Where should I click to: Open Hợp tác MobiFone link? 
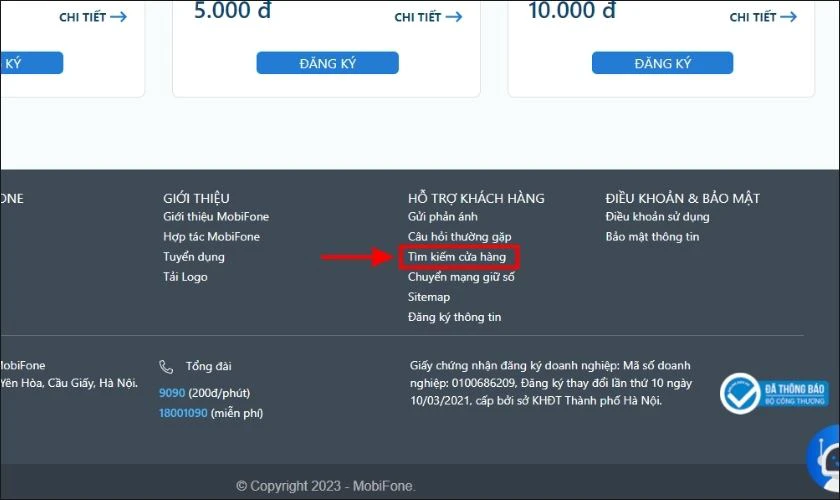click(x=211, y=236)
